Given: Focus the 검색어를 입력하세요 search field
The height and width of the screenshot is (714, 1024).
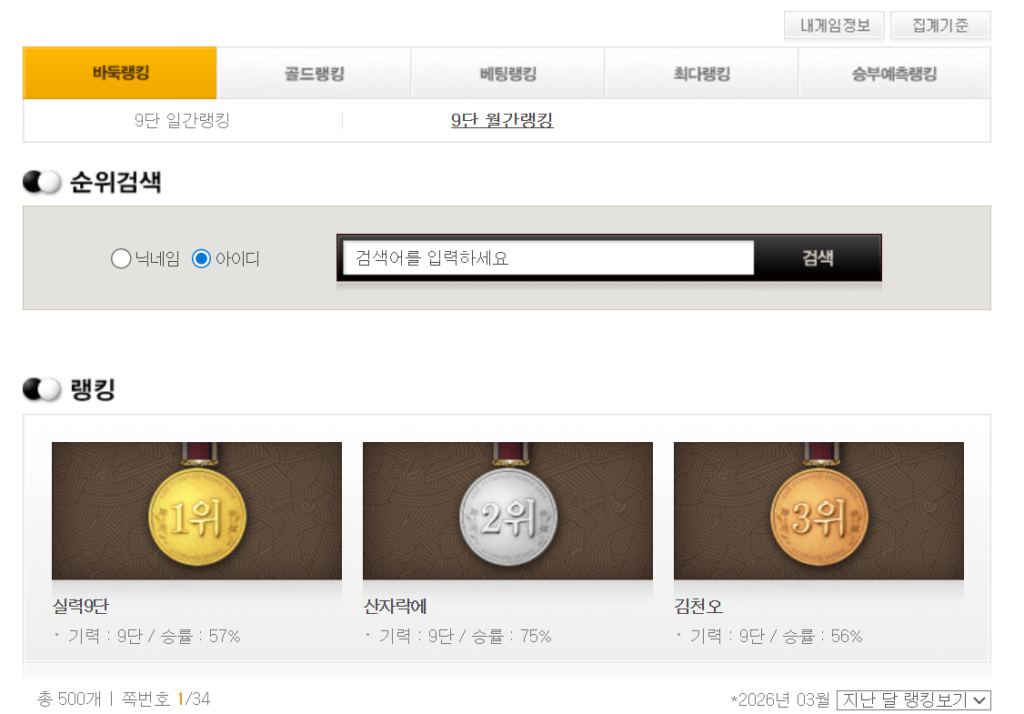Looking at the screenshot, I should coord(548,258).
